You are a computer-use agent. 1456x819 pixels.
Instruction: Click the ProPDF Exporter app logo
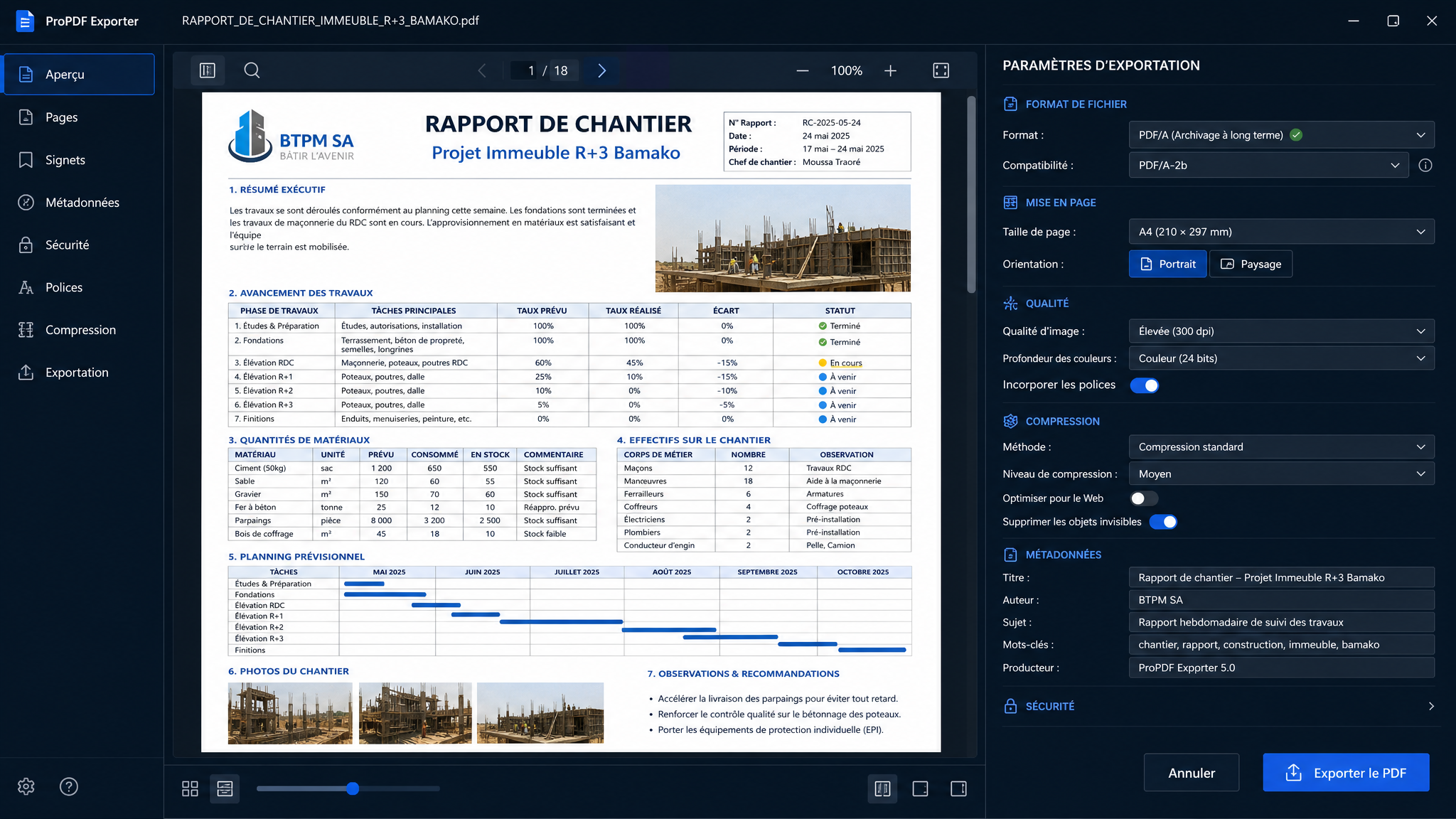(25, 21)
